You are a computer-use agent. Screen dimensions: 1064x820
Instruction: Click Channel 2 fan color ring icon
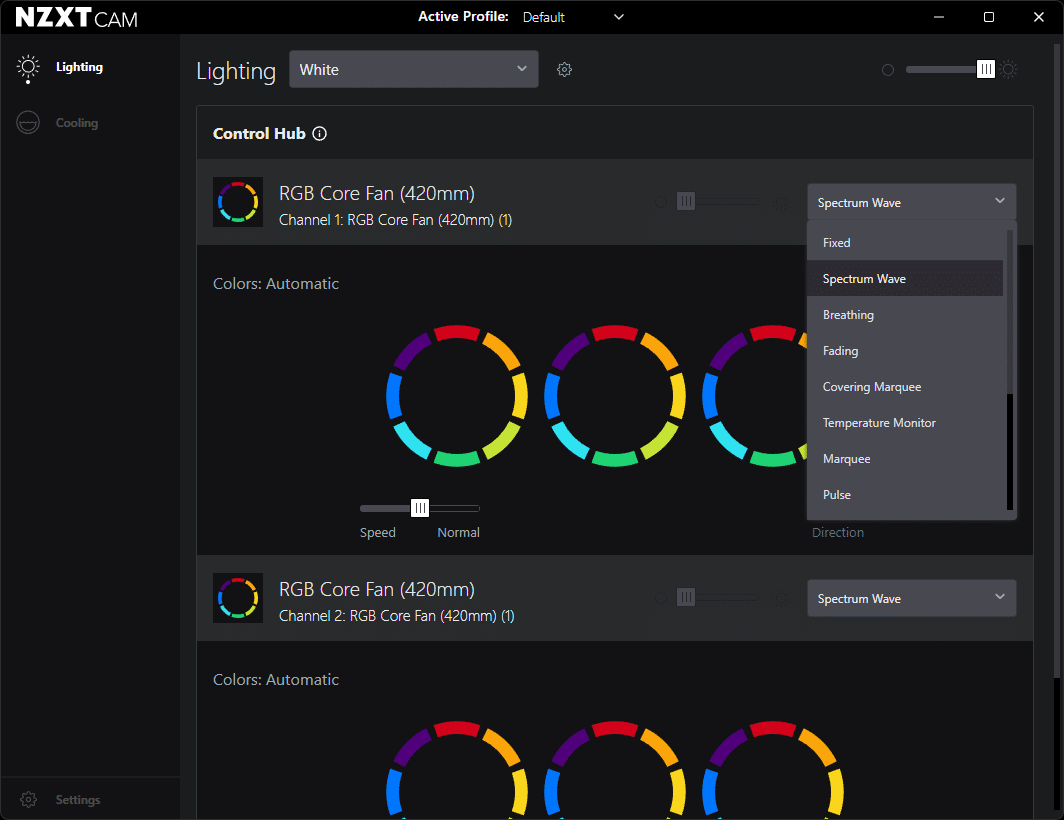(238, 598)
